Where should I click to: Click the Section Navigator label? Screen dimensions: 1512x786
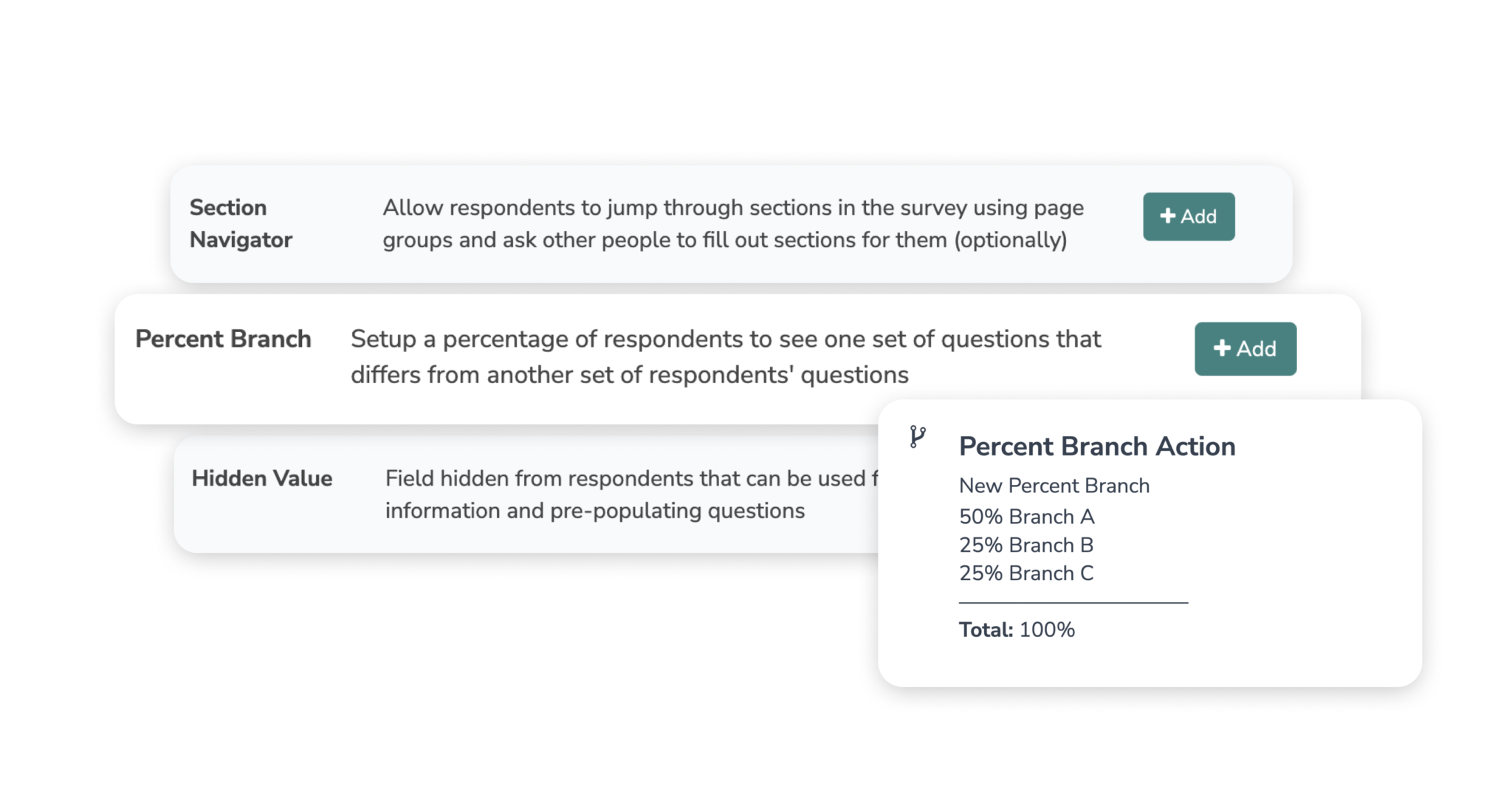click(241, 223)
